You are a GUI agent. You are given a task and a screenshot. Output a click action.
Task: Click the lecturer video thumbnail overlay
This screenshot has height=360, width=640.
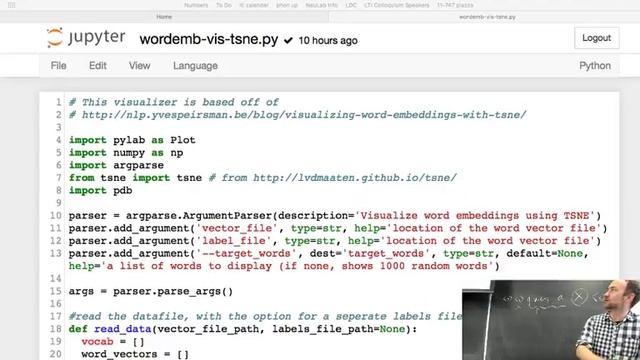click(x=551, y=320)
